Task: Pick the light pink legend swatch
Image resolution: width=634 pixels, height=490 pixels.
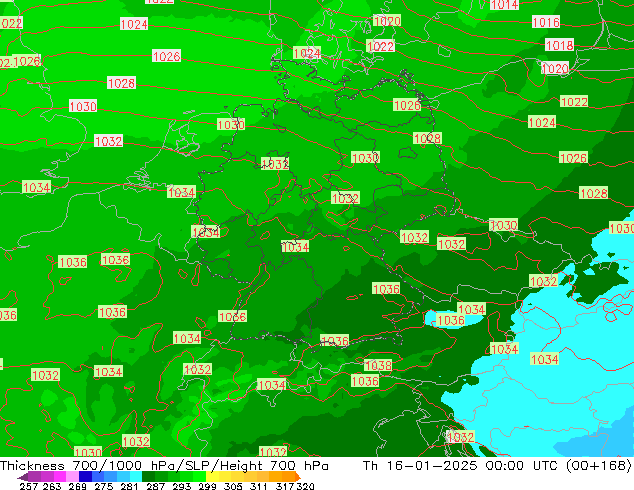Action: click(x=72, y=476)
